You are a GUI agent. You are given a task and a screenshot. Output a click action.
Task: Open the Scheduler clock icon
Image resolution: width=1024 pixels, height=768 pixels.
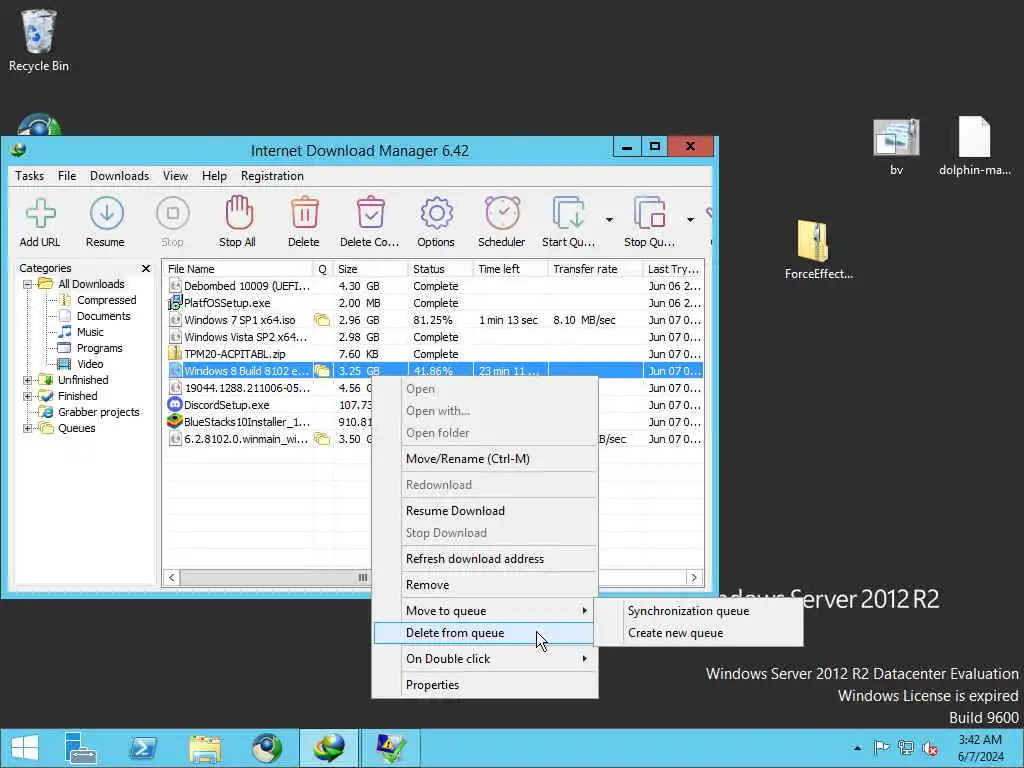(502, 222)
